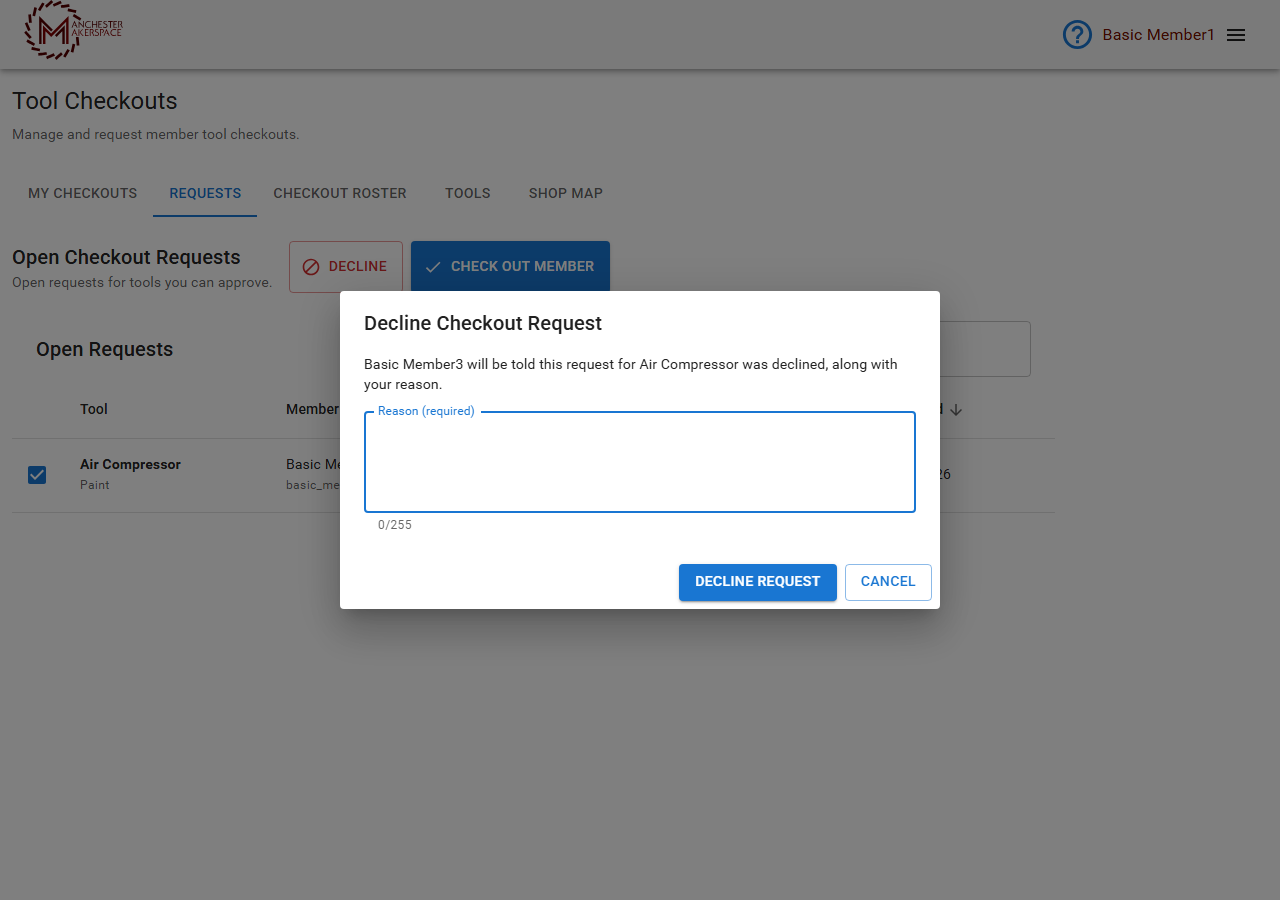Click the Decline button above the table
Image resolution: width=1280 pixels, height=900 pixels.
pyautogui.click(x=346, y=267)
